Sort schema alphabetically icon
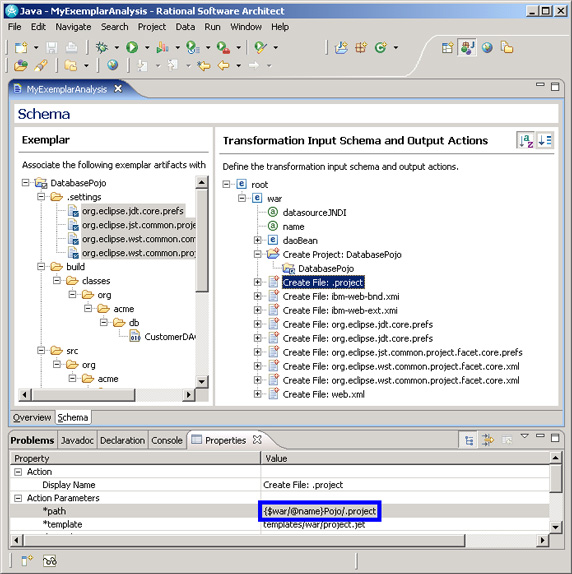This screenshot has height=574, width=572. [x=526, y=141]
